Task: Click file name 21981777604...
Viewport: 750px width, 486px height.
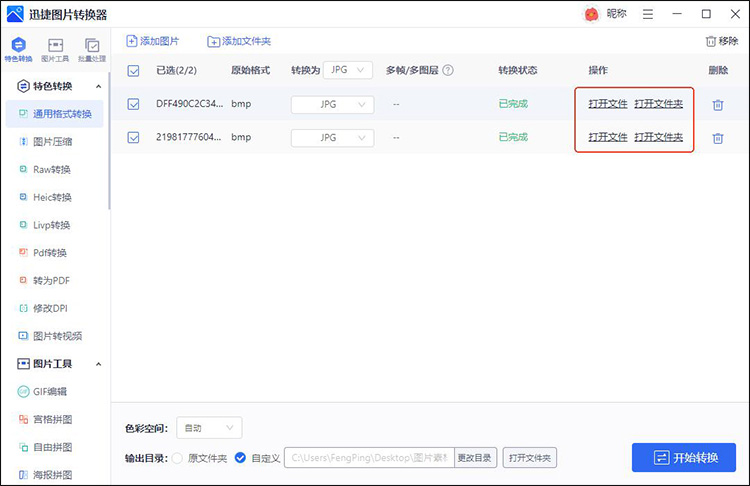Action: [188, 137]
